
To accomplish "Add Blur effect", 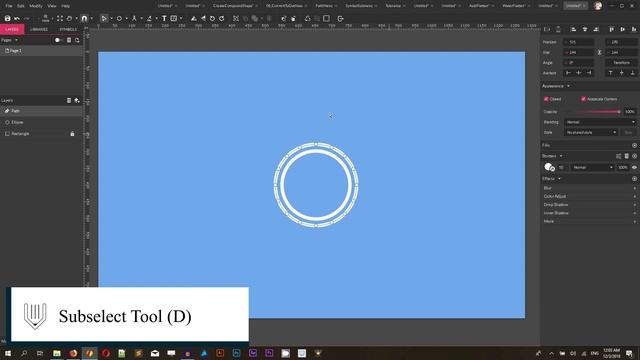I will click(x=635, y=188).
